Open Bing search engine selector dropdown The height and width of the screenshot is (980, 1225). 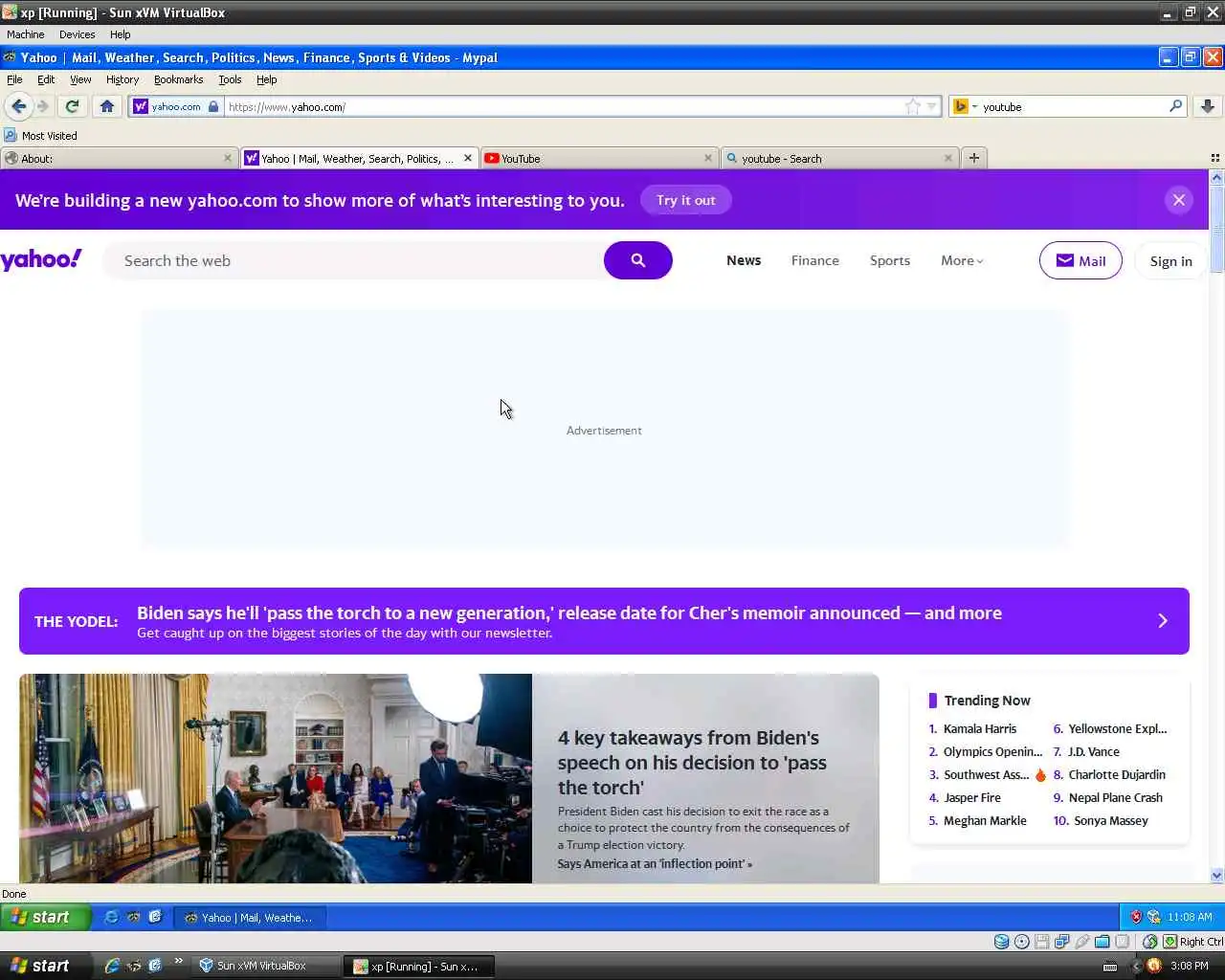click(x=966, y=106)
